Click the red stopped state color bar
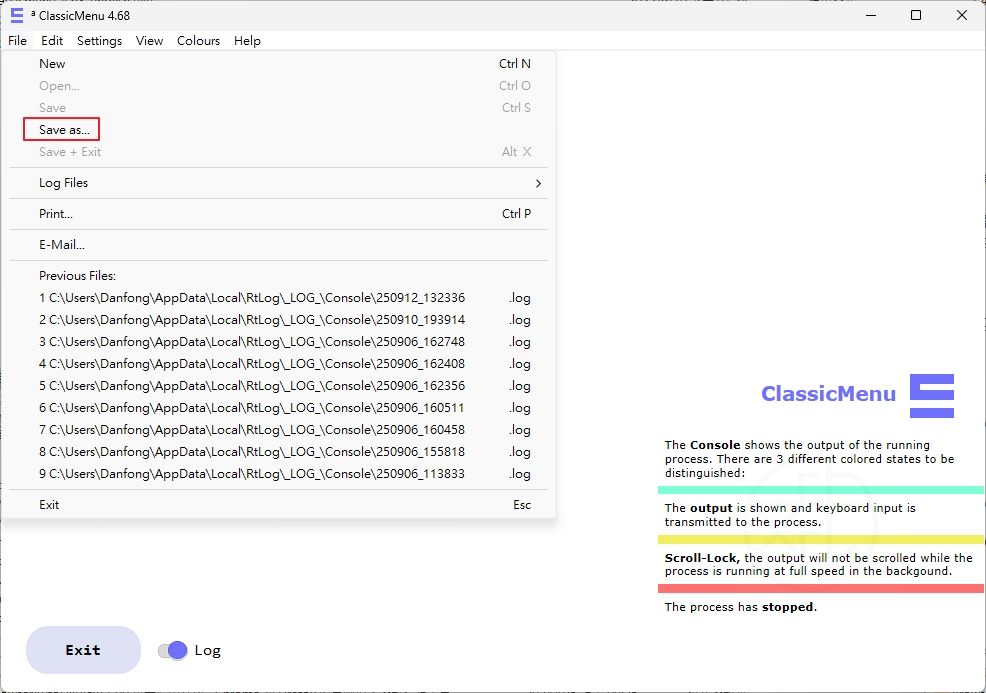 (x=820, y=588)
